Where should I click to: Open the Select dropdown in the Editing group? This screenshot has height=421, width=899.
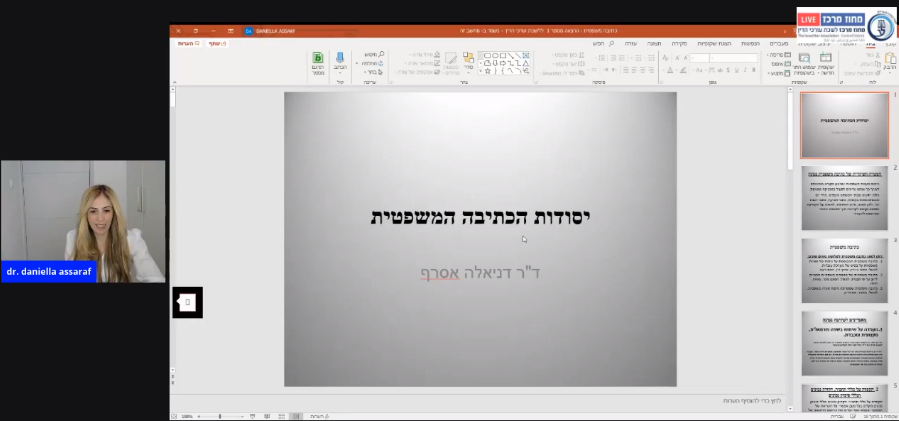[x=373, y=72]
